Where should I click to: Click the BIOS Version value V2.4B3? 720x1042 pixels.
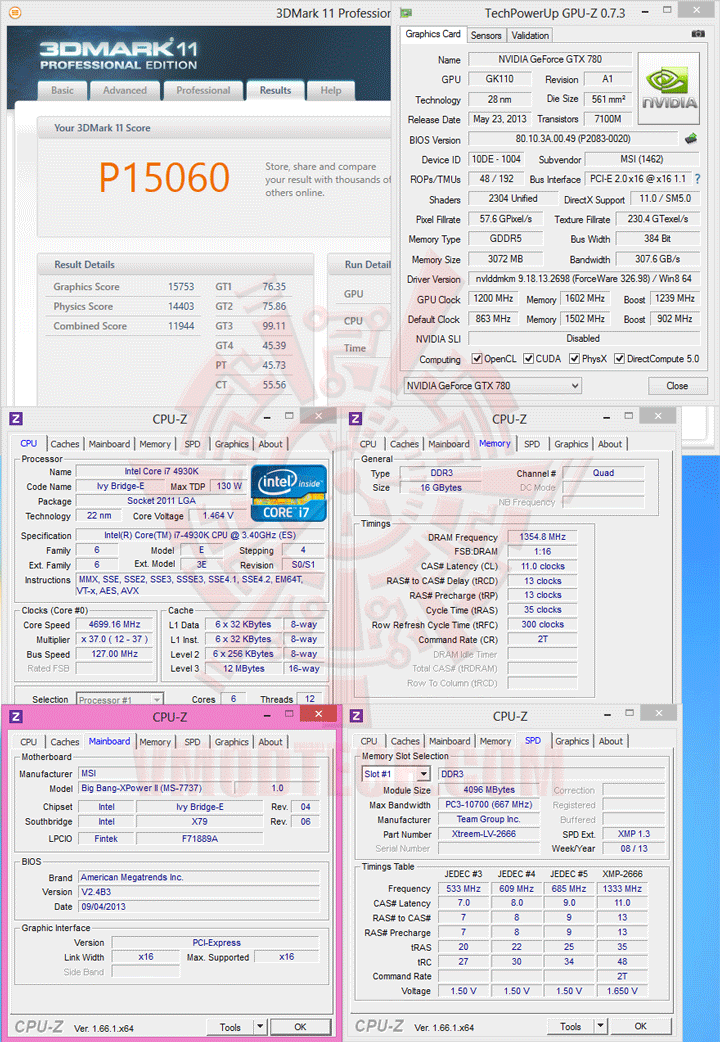[x=199, y=892]
